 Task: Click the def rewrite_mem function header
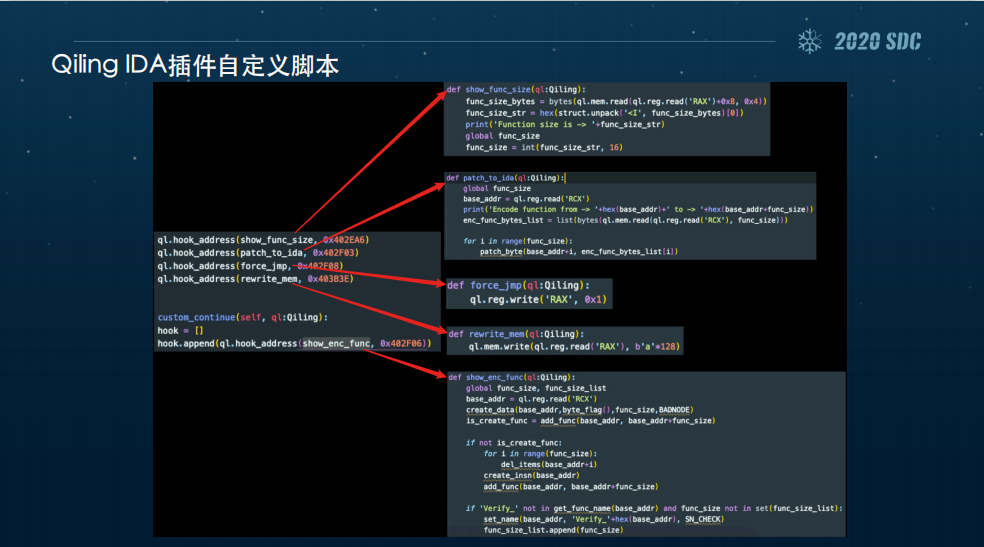515,334
